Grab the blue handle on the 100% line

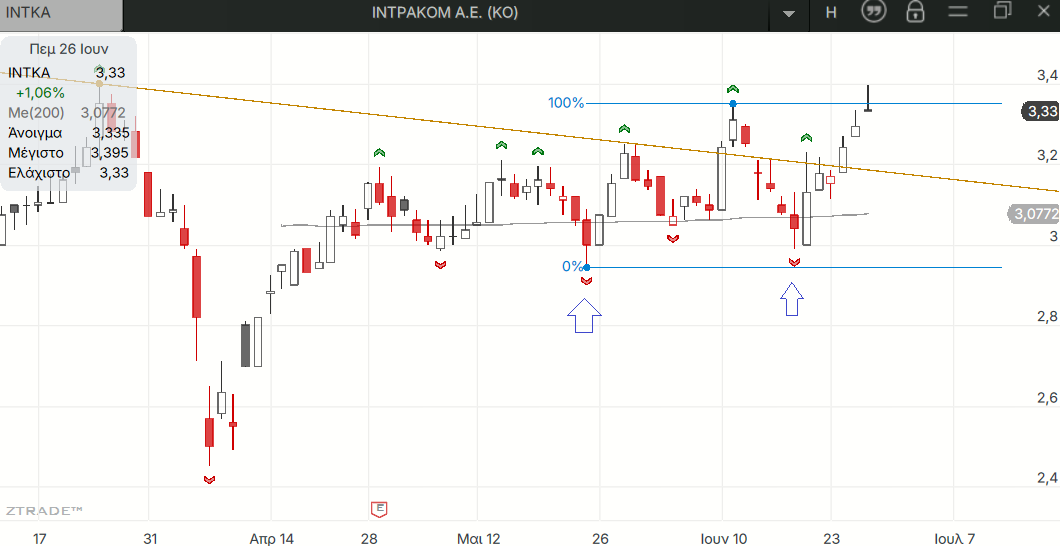coord(733,103)
